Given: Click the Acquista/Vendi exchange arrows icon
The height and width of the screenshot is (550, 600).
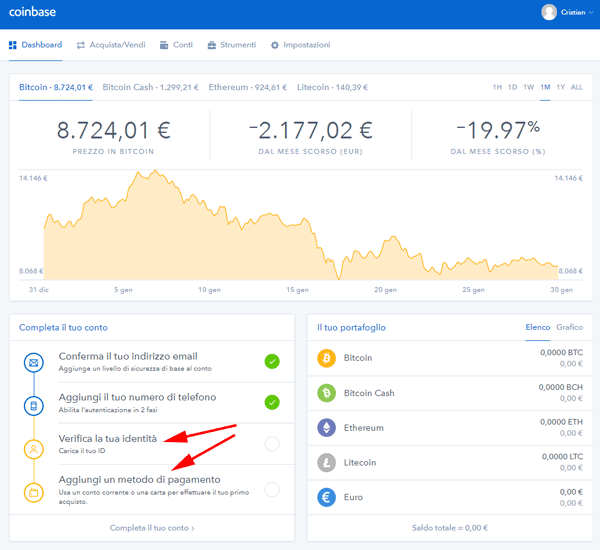Looking at the screenshot, I should (x=81, y=45).
